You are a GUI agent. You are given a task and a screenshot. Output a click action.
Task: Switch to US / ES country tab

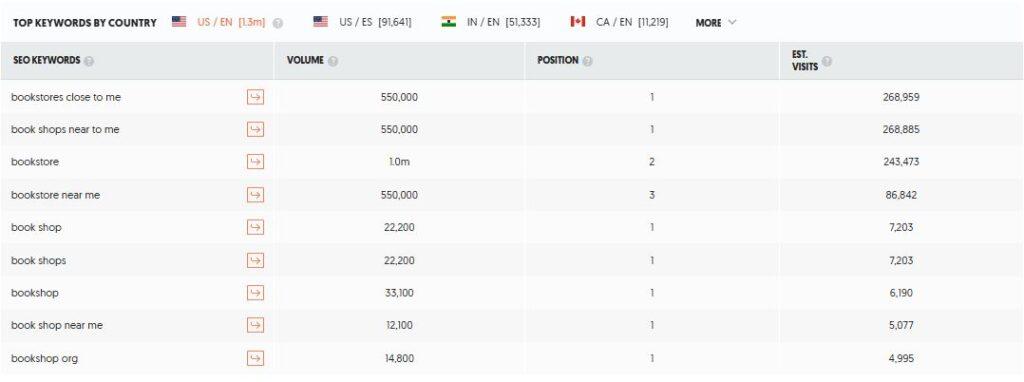pos(362,22)
